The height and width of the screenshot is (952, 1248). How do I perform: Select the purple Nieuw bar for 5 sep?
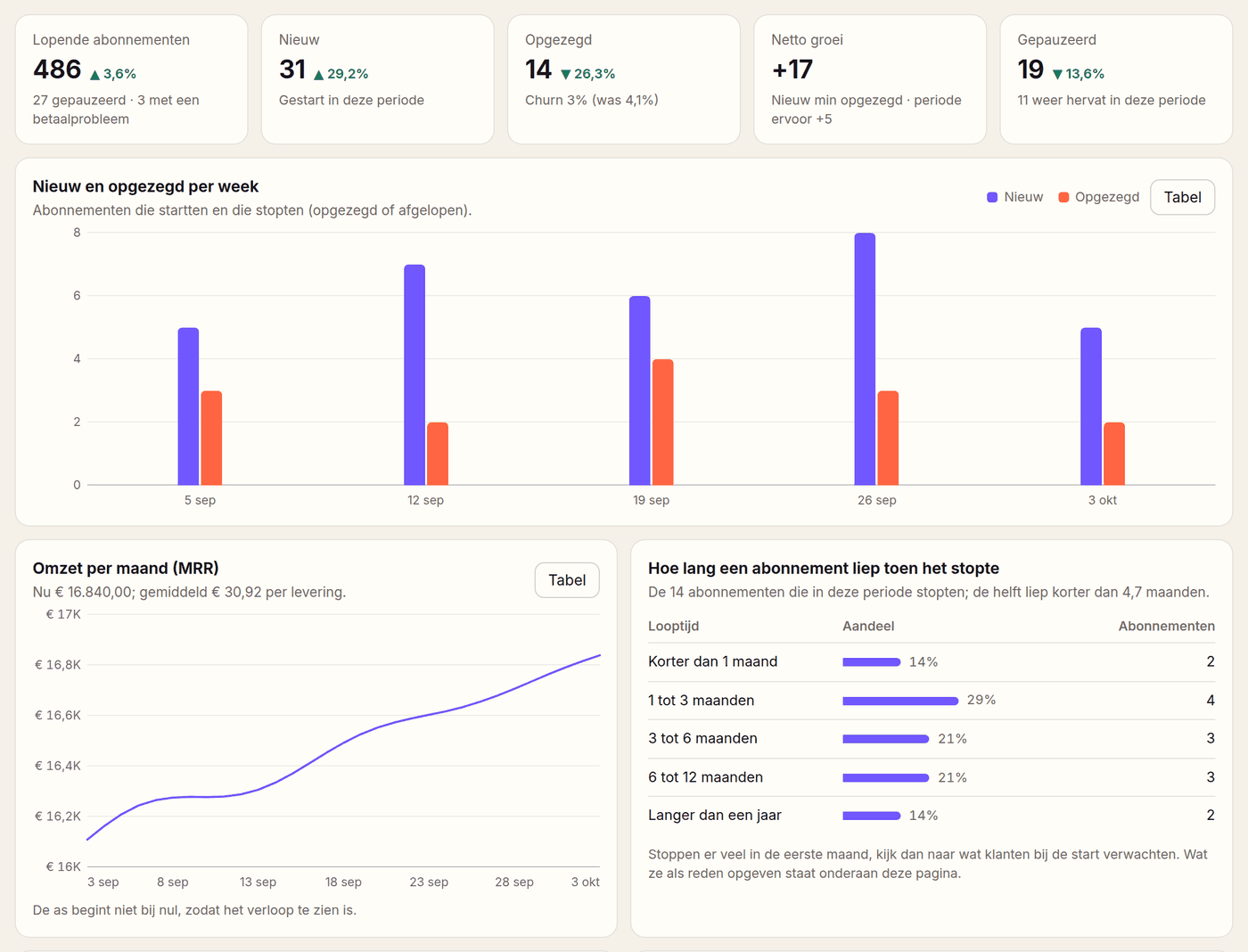pos(188,406)
